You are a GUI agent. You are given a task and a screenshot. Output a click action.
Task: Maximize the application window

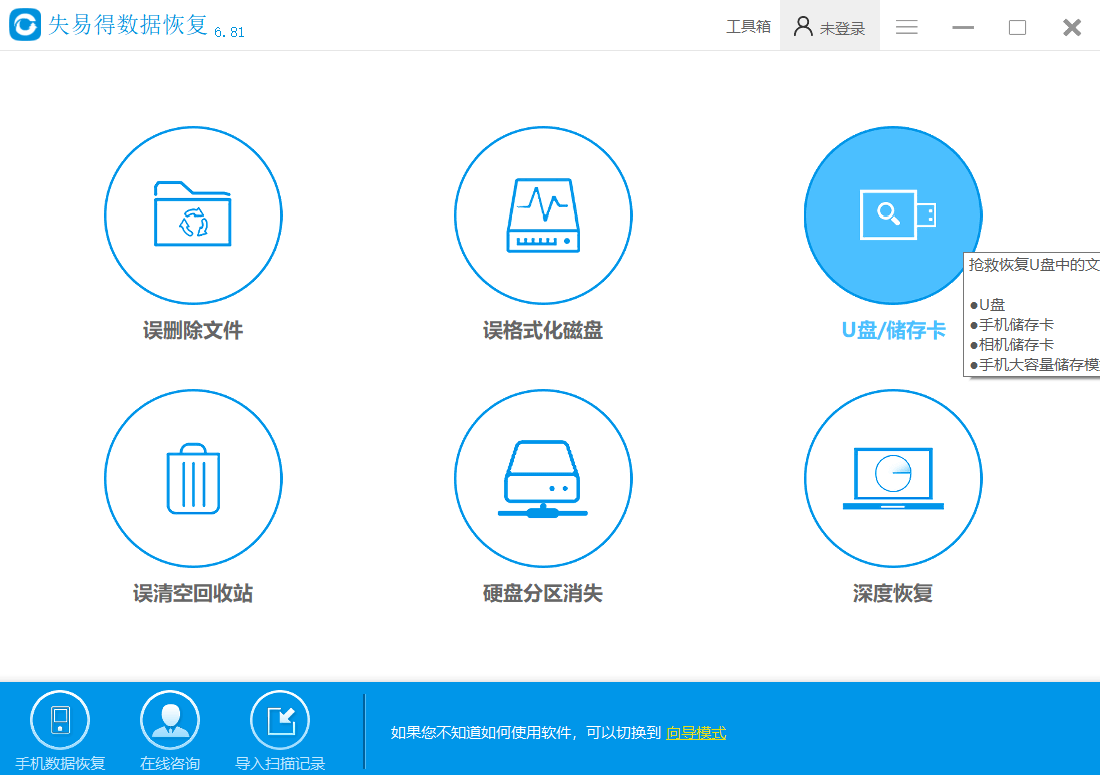tap(1017, 27)
